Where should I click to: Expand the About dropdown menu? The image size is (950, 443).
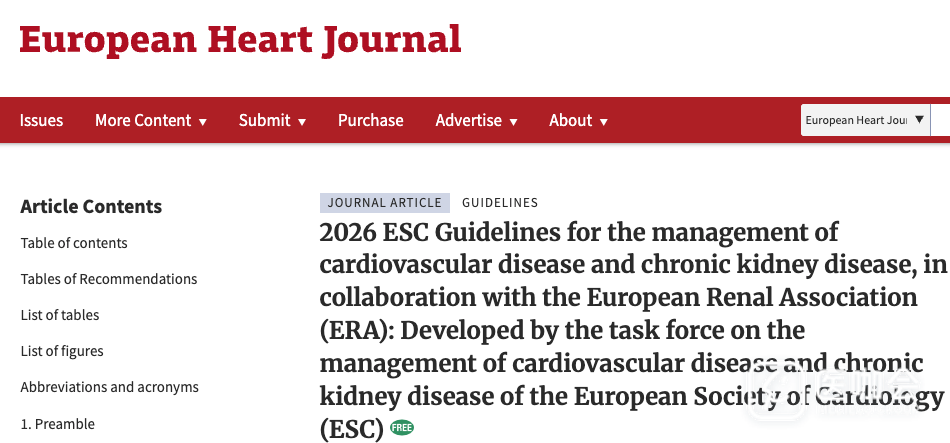[578, 120]
